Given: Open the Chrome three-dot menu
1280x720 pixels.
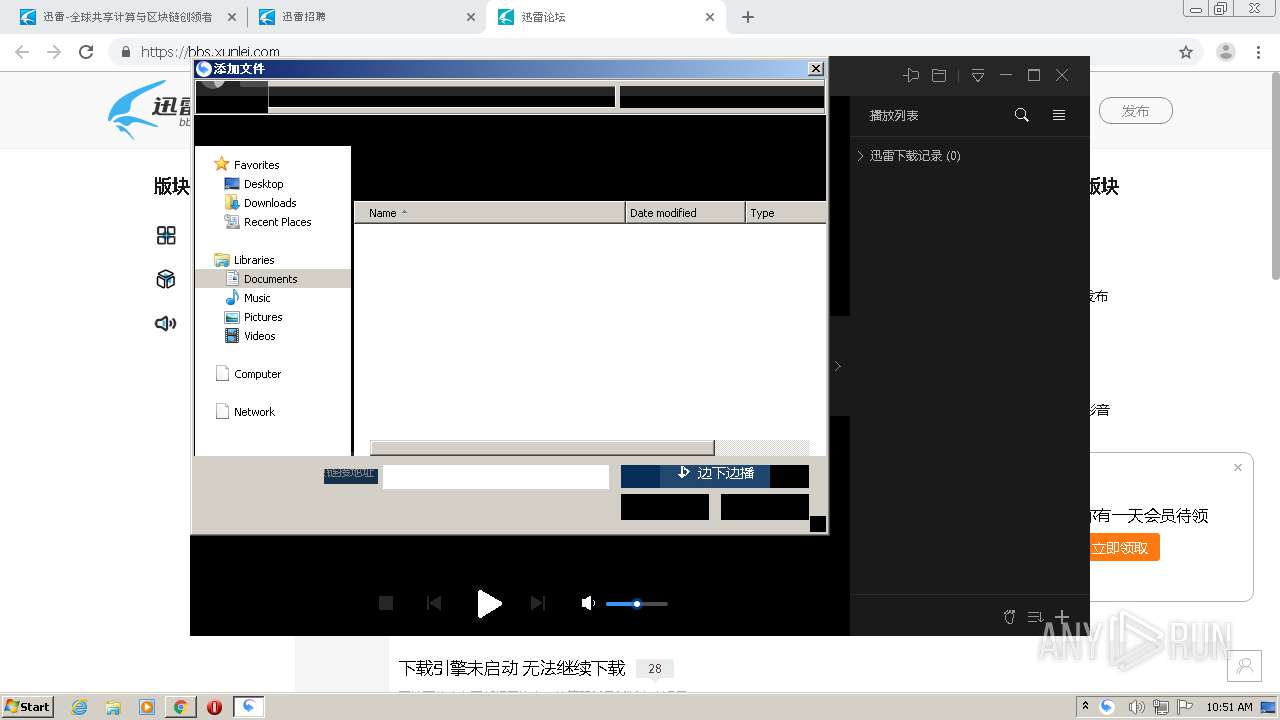Looking at the screenshot, I should point(1259,52).
